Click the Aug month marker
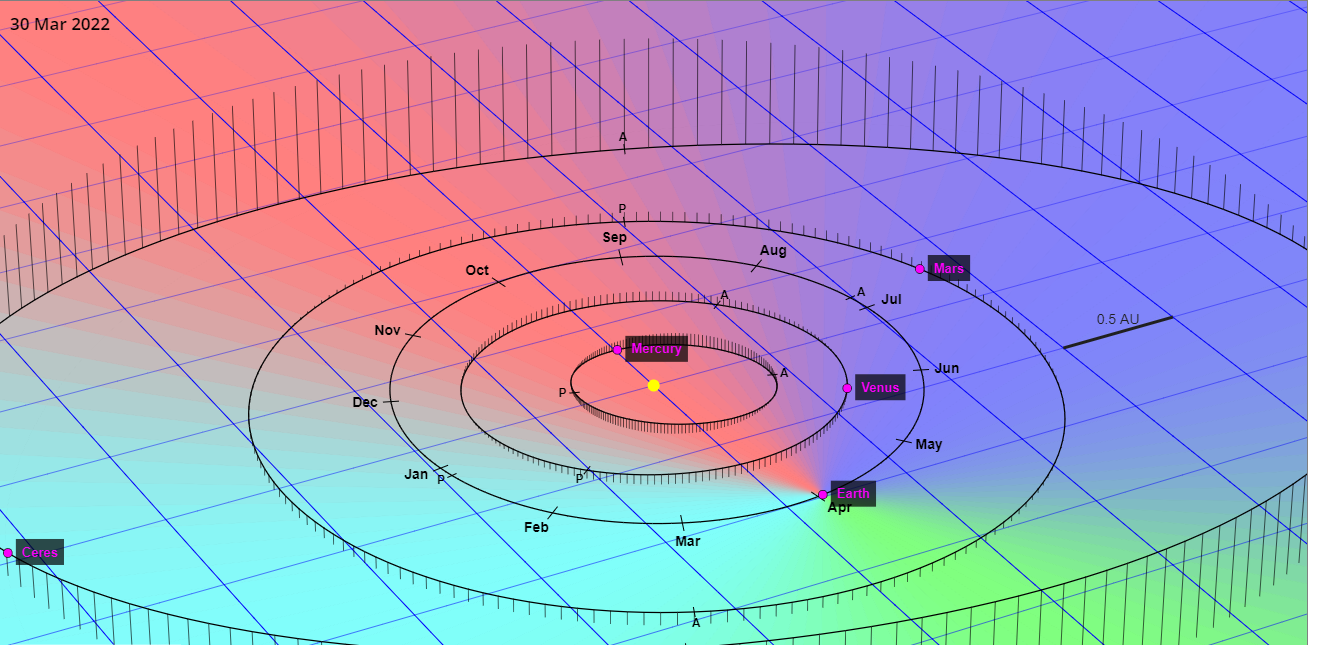 [773, 251]
